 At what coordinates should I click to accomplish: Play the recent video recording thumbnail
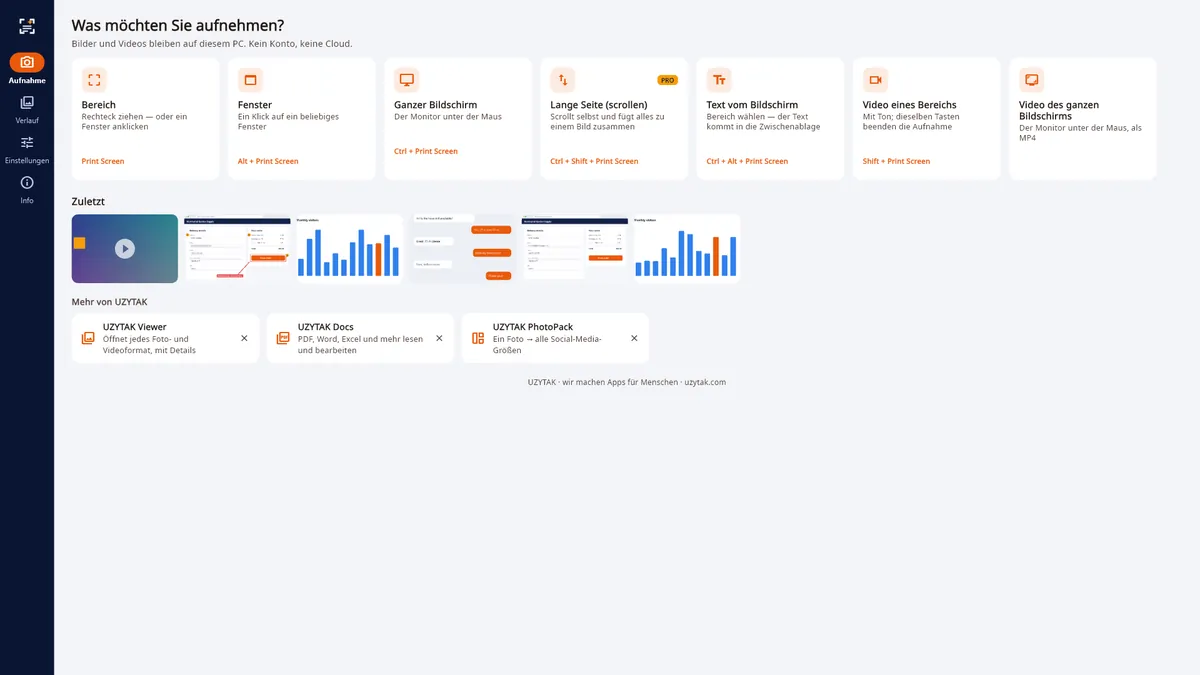click(125, 249)
